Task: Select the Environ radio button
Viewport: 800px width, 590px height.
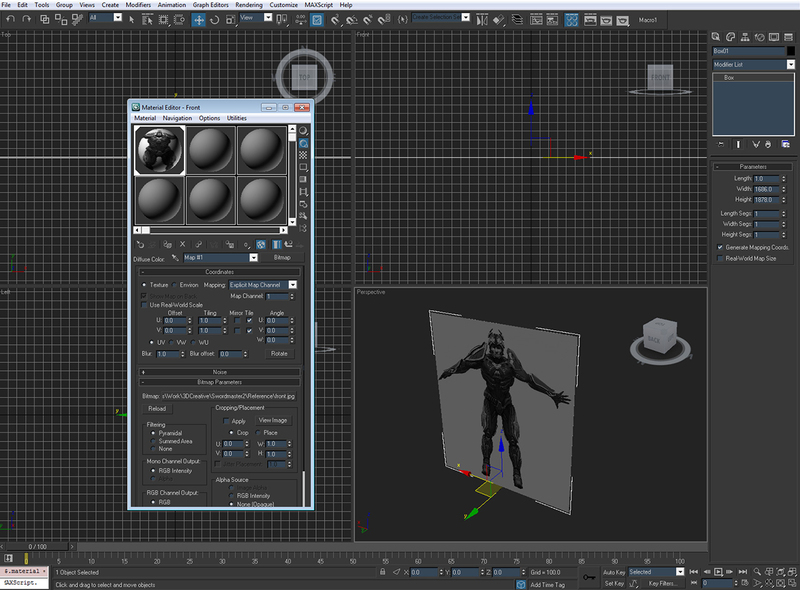Action: (x=174, y=285)
